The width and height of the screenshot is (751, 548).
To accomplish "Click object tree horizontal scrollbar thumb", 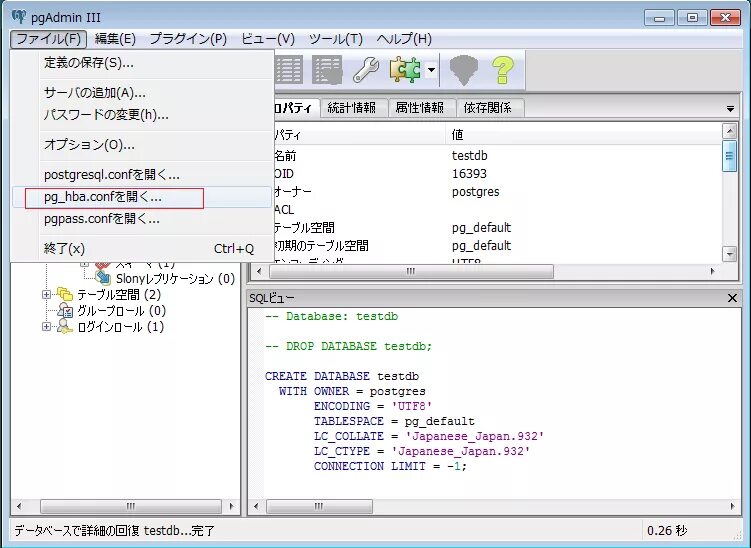I will coord(131,506).
